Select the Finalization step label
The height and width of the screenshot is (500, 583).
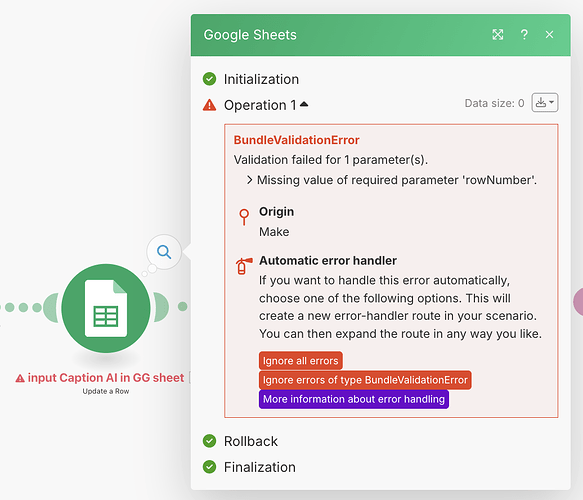click(x=260, y=467)
